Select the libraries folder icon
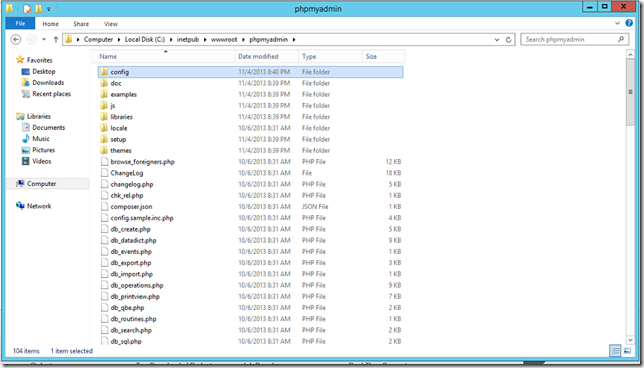Viewport: 644px width, 368px height. [x=104, y=117]
